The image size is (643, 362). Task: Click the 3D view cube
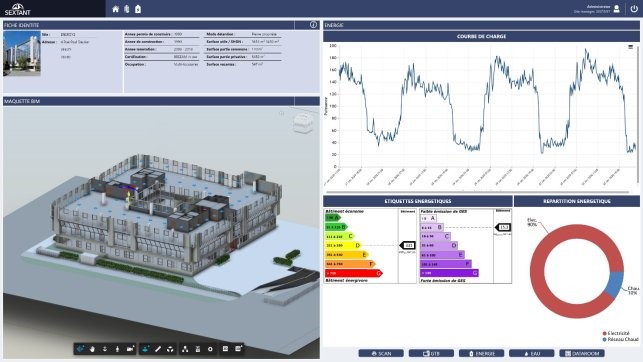[303, 123]
